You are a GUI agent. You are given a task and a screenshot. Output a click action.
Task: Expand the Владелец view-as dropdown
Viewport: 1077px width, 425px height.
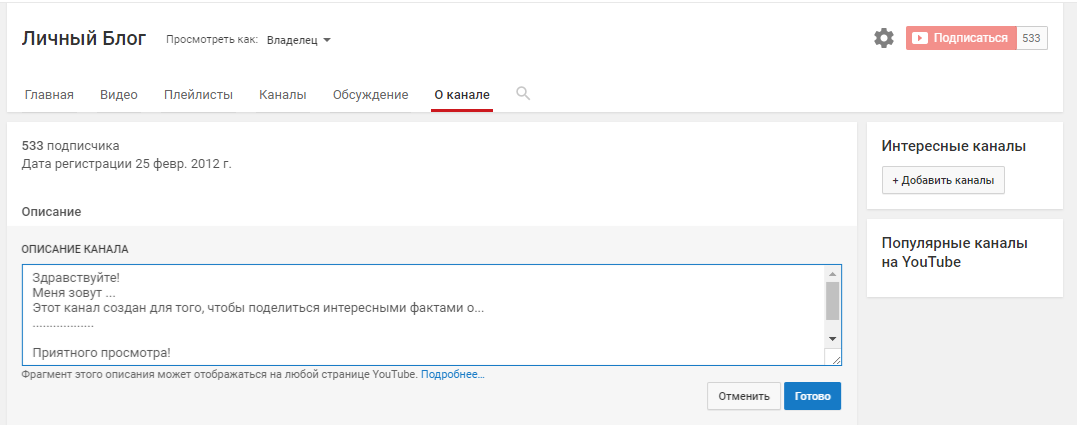click(x=299, y=40)
